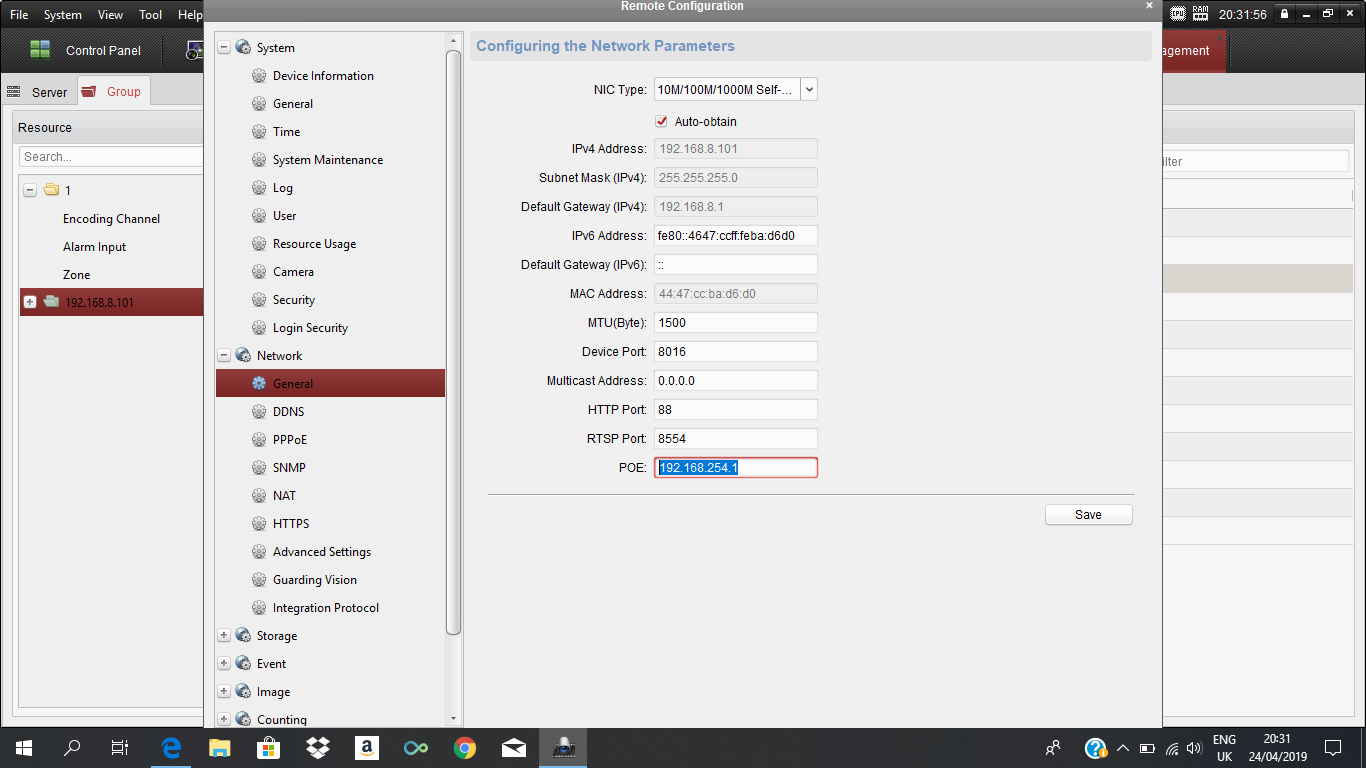Expand the Storage tree section
Viewport: 1366px width, 768px height.
224,636
